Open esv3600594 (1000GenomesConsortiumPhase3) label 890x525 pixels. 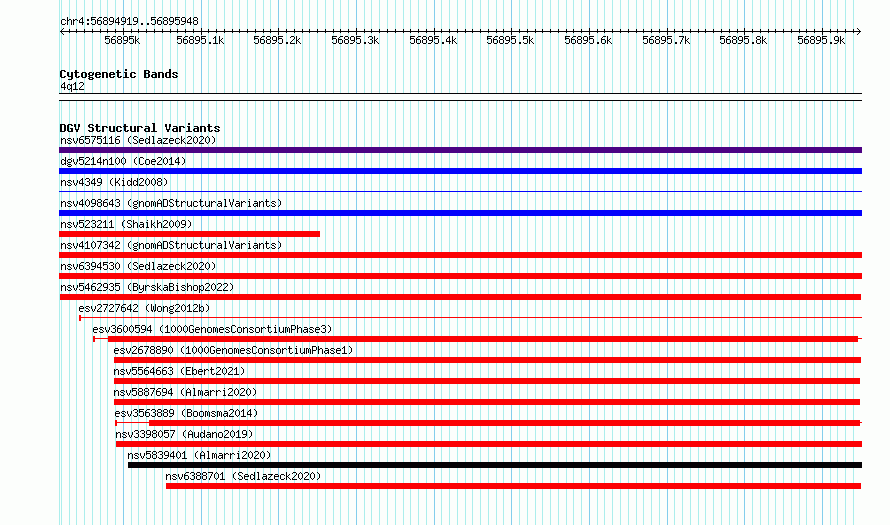212,329
